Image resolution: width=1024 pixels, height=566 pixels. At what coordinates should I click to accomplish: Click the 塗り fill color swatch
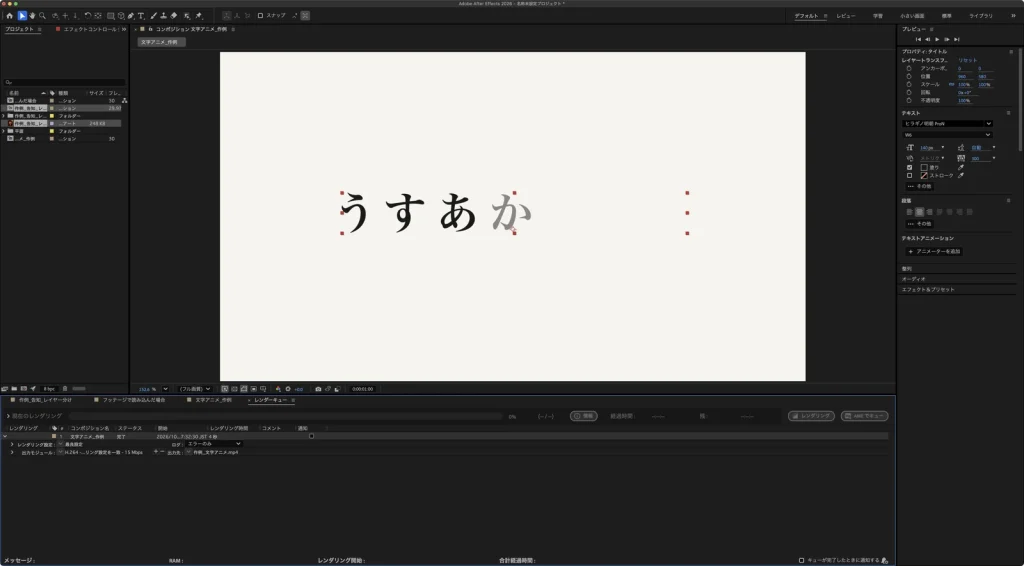point(924,168)
